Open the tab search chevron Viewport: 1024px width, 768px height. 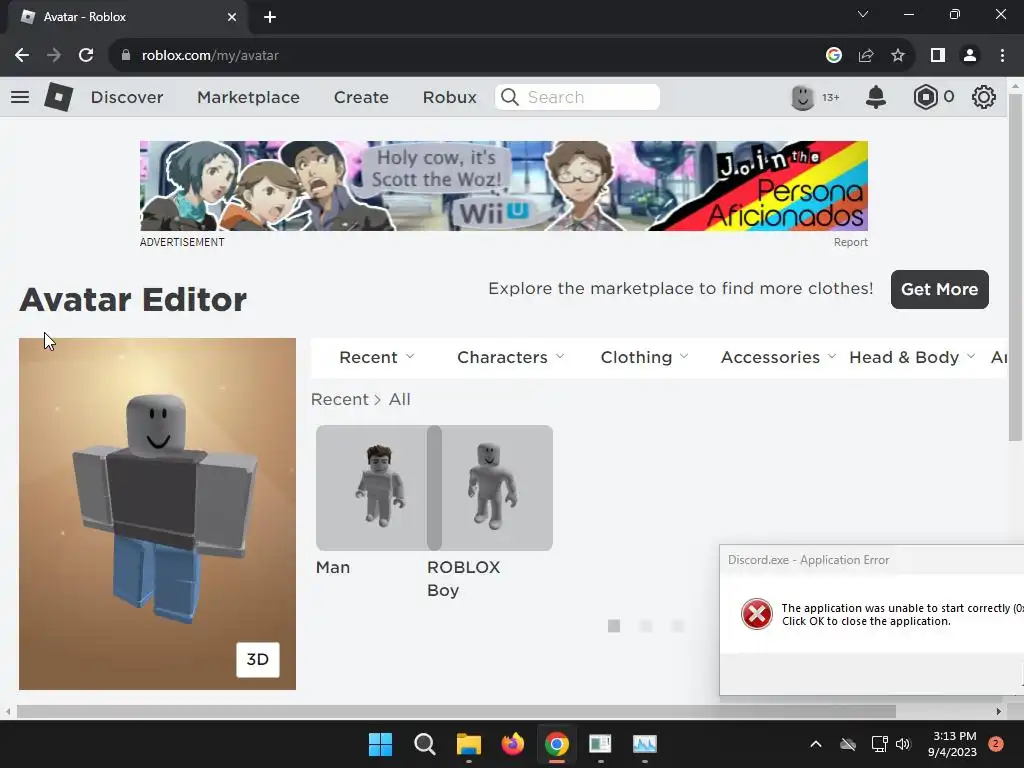click(863, 14)
